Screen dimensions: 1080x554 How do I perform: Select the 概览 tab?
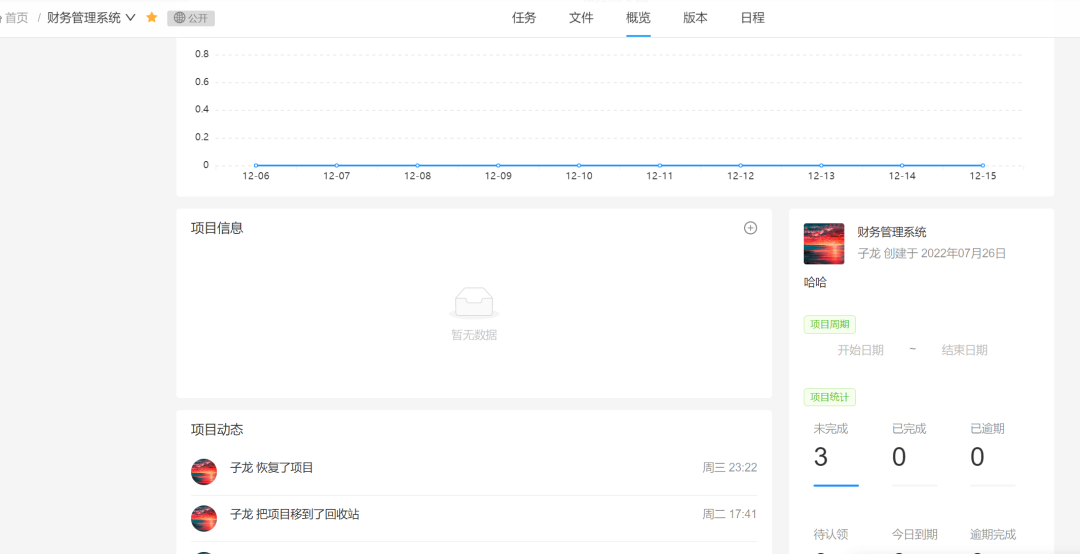click(638, 18)
